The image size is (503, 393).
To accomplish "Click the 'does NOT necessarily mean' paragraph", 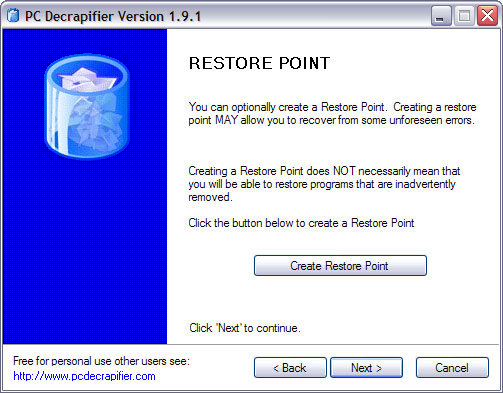I will pos(324,184).
